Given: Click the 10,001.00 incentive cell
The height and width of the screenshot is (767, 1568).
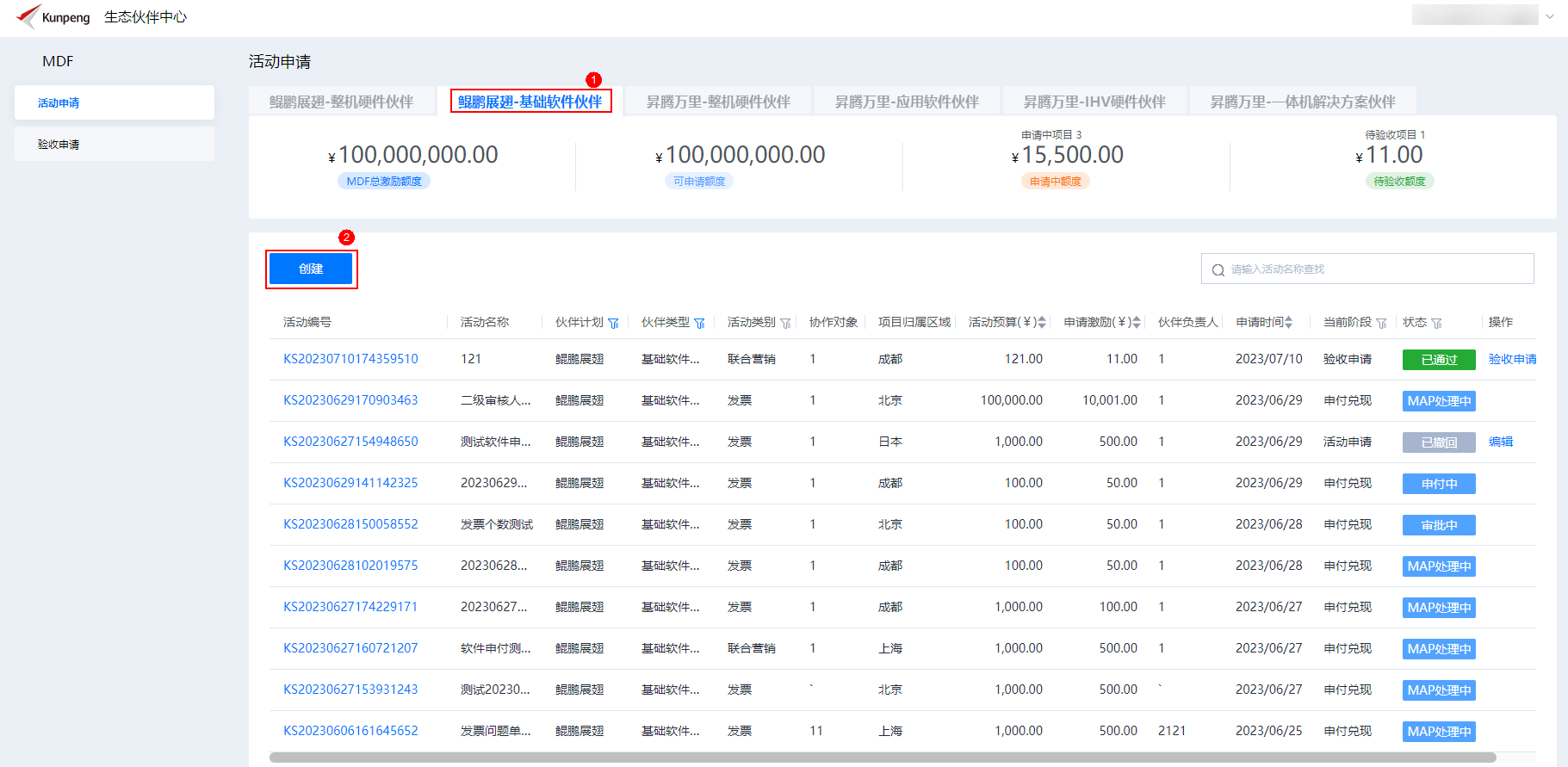Looking at the screenshot, I should [1110, 400].
